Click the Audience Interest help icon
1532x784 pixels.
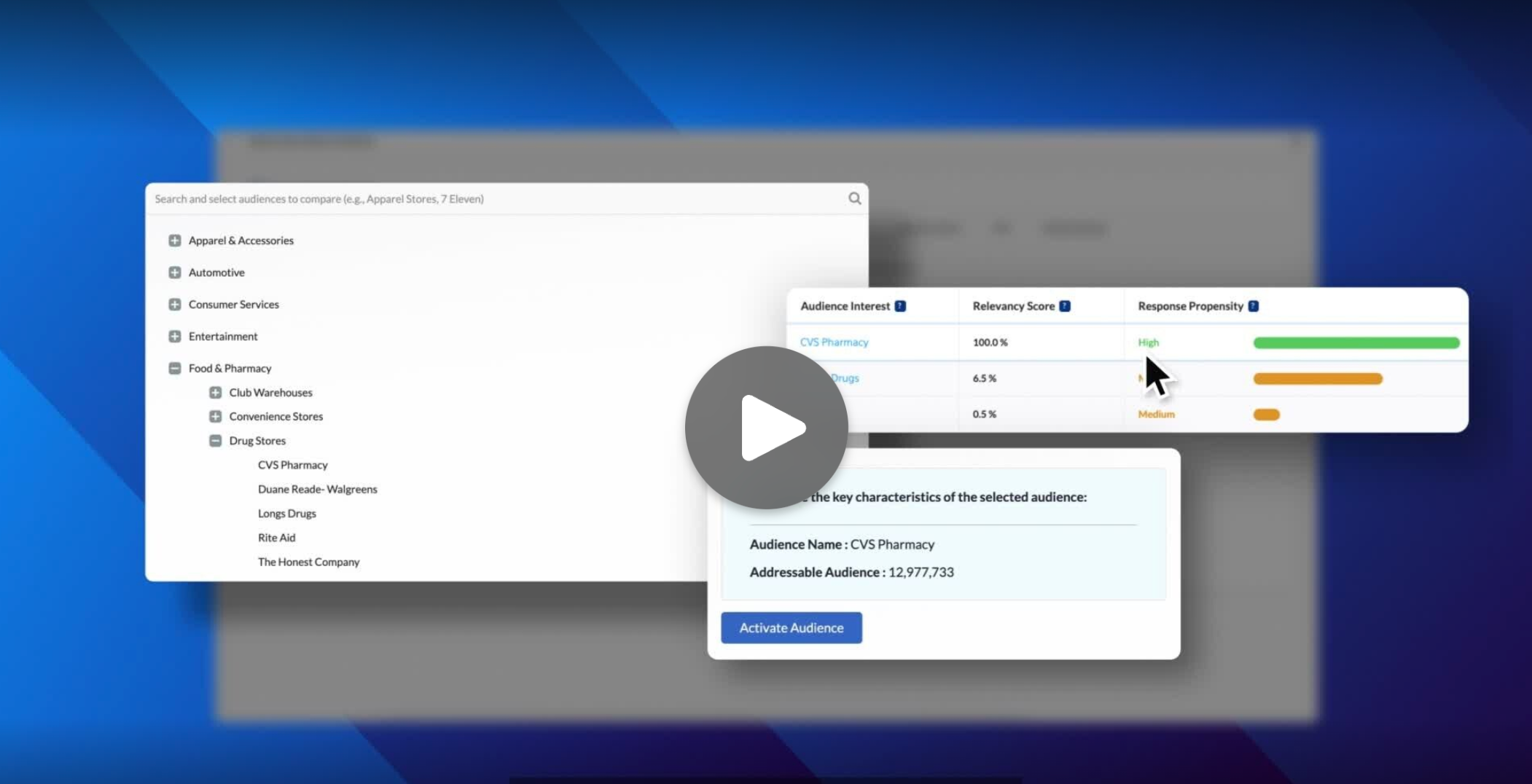900,306
